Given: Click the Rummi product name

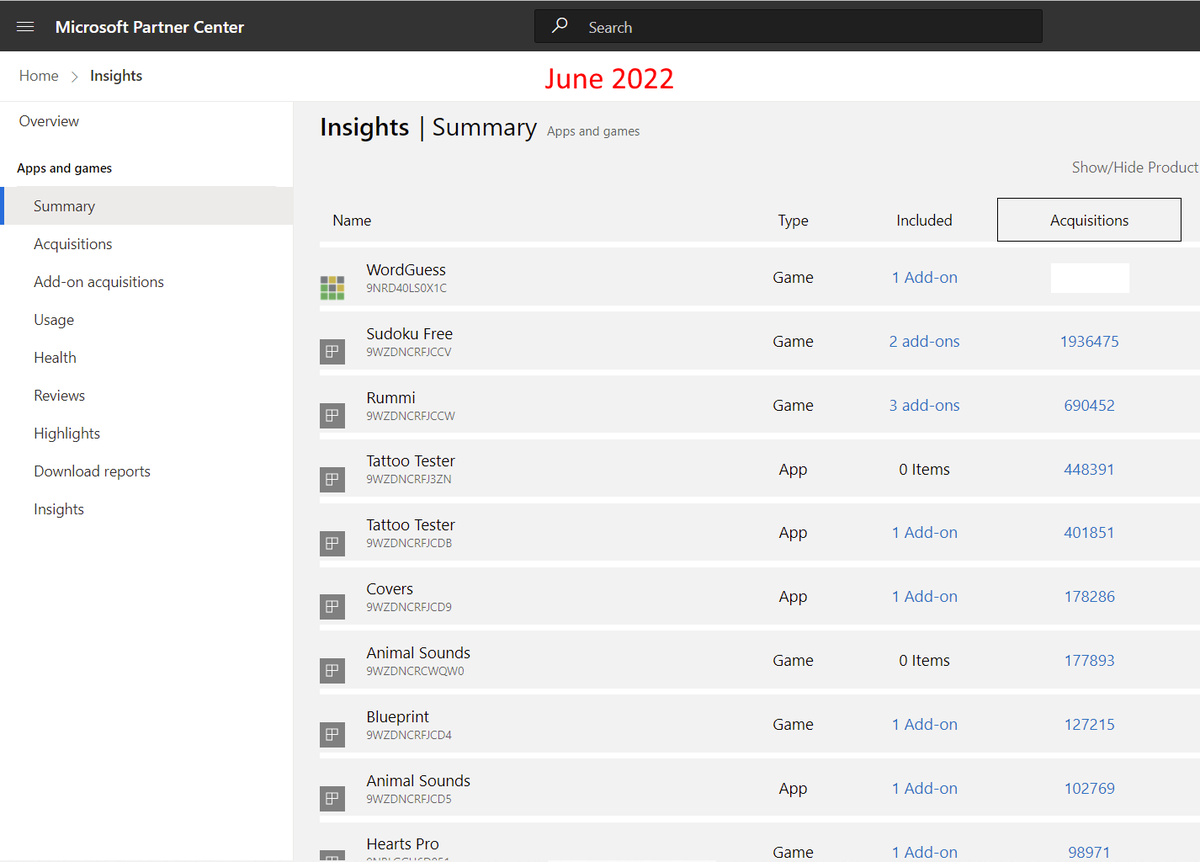Looking at the screenshot, I should (x=391, y=398).
